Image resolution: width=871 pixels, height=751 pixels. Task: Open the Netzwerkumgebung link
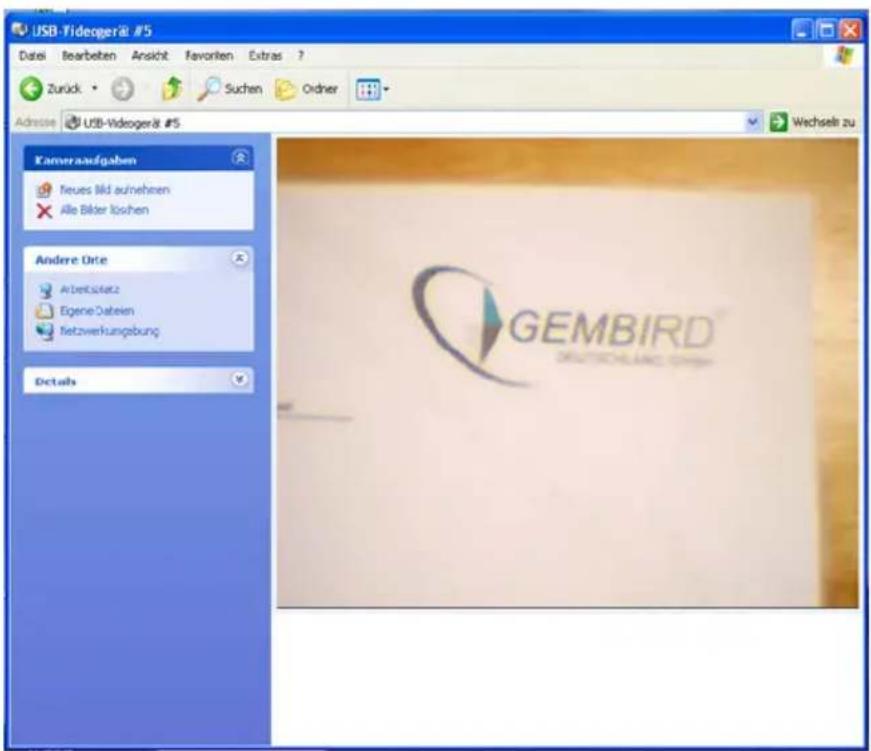tap(109, 331)
